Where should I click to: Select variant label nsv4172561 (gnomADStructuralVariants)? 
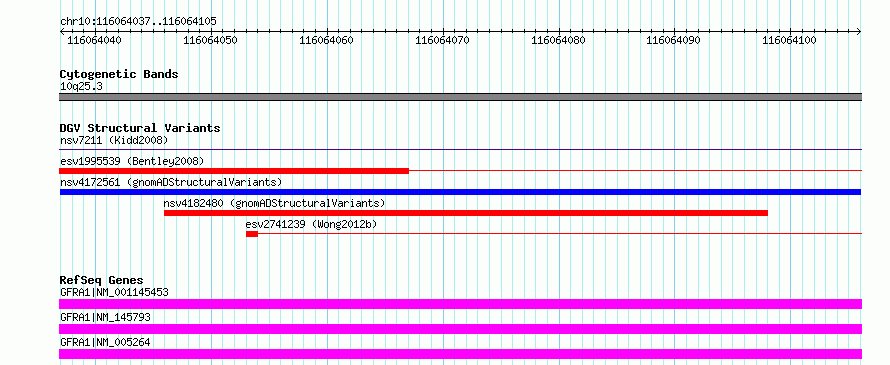pyautogui.click(x=171, y=182)
